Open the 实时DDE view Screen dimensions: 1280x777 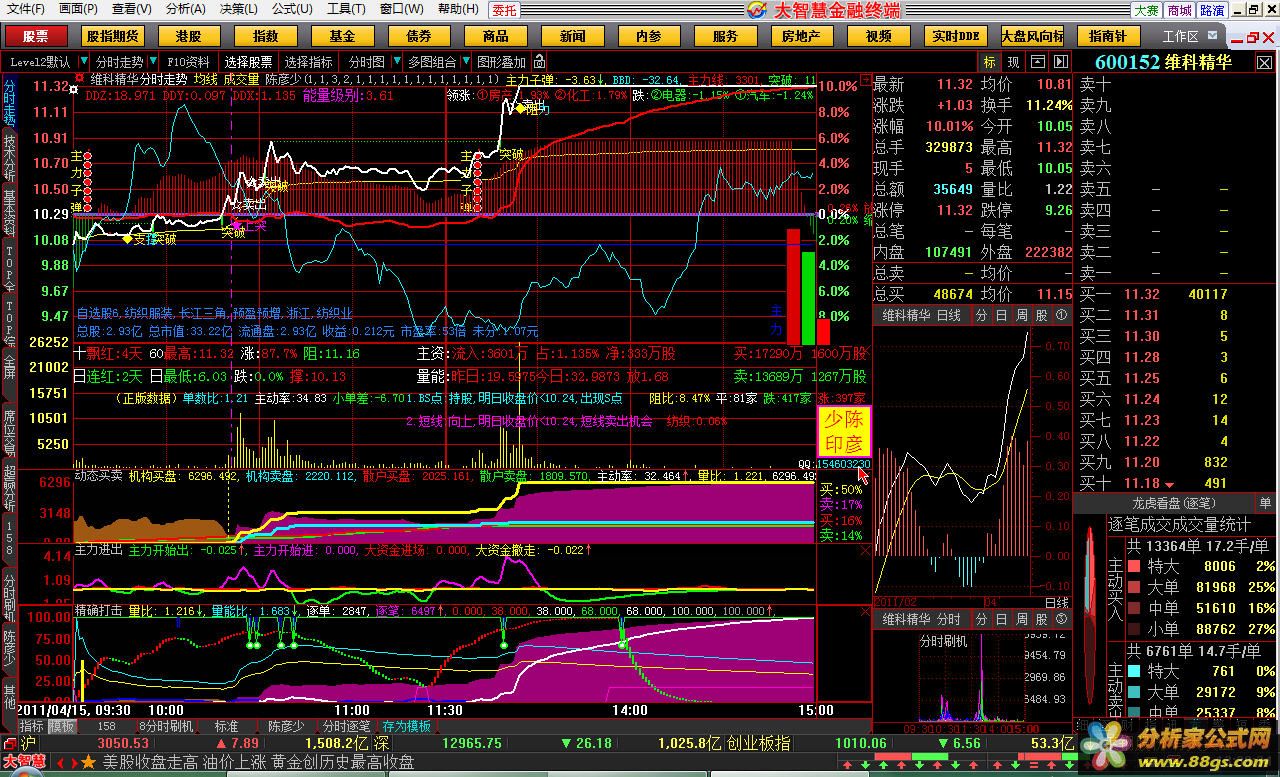(x=955, y=36)
